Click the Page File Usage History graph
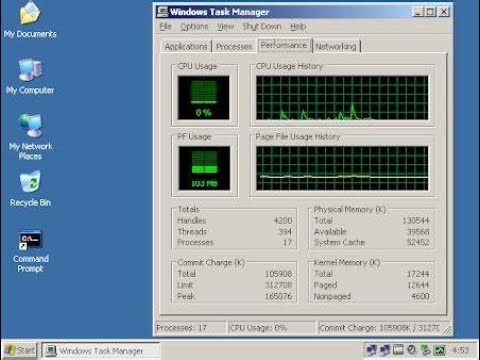 pyautogui.click(x=342, y=168)
